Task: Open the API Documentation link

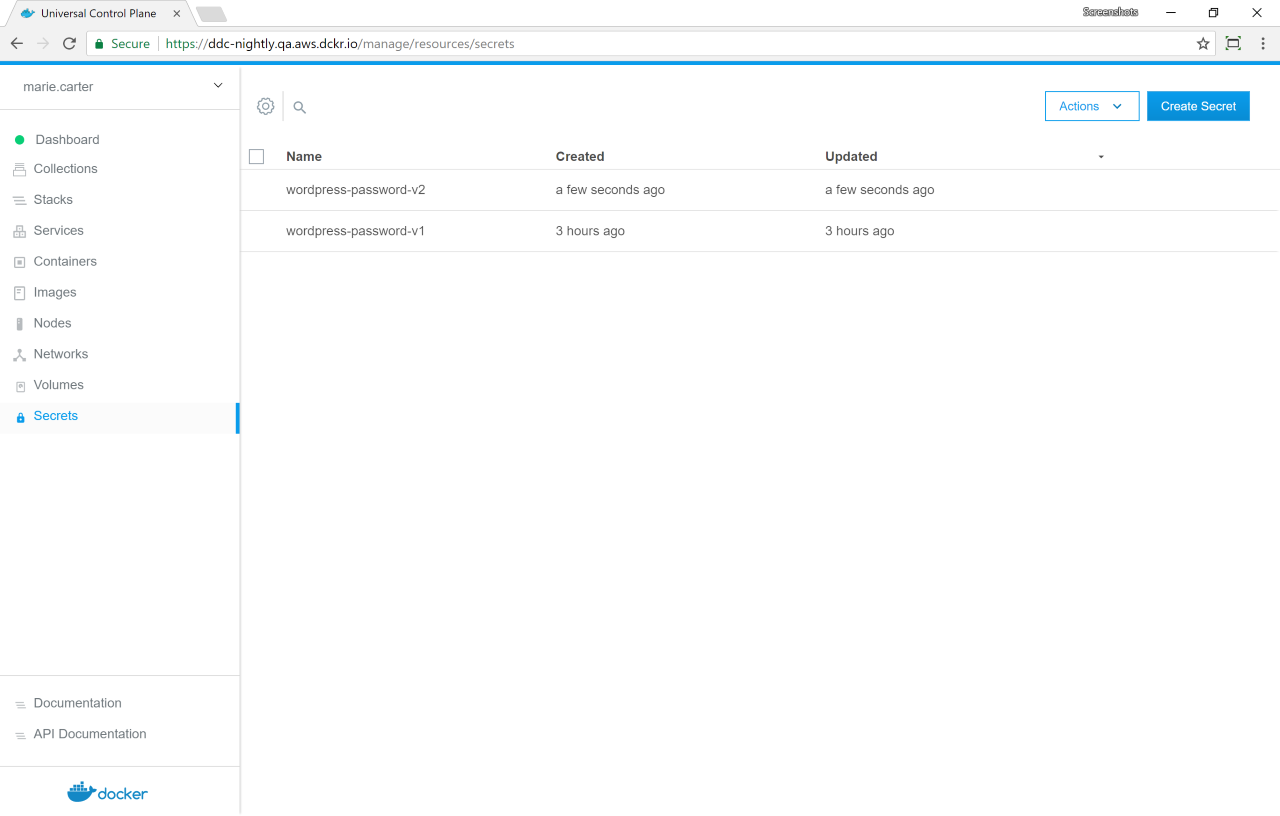Action: [90, 734]
